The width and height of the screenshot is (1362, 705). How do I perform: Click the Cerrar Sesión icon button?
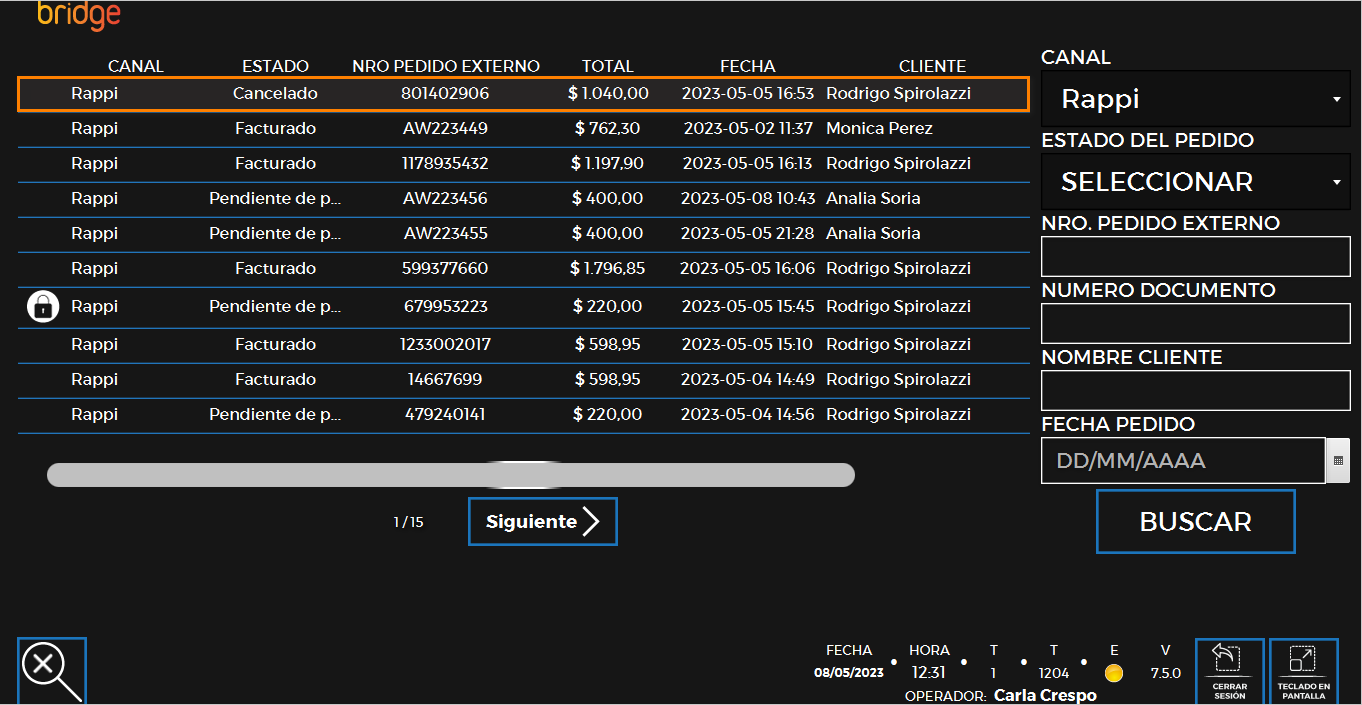1229,671
